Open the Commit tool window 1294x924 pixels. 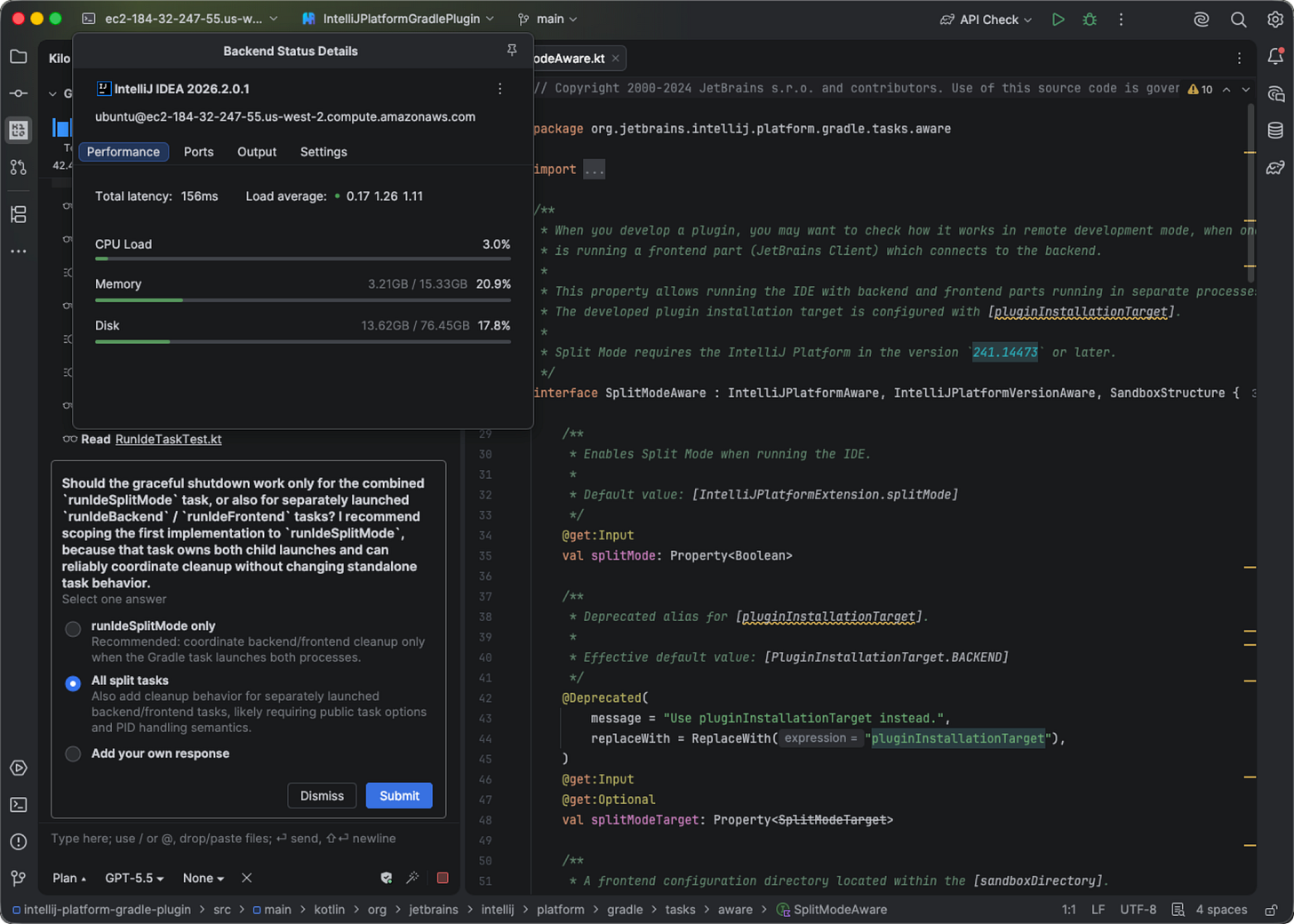[x=18, y=93]
